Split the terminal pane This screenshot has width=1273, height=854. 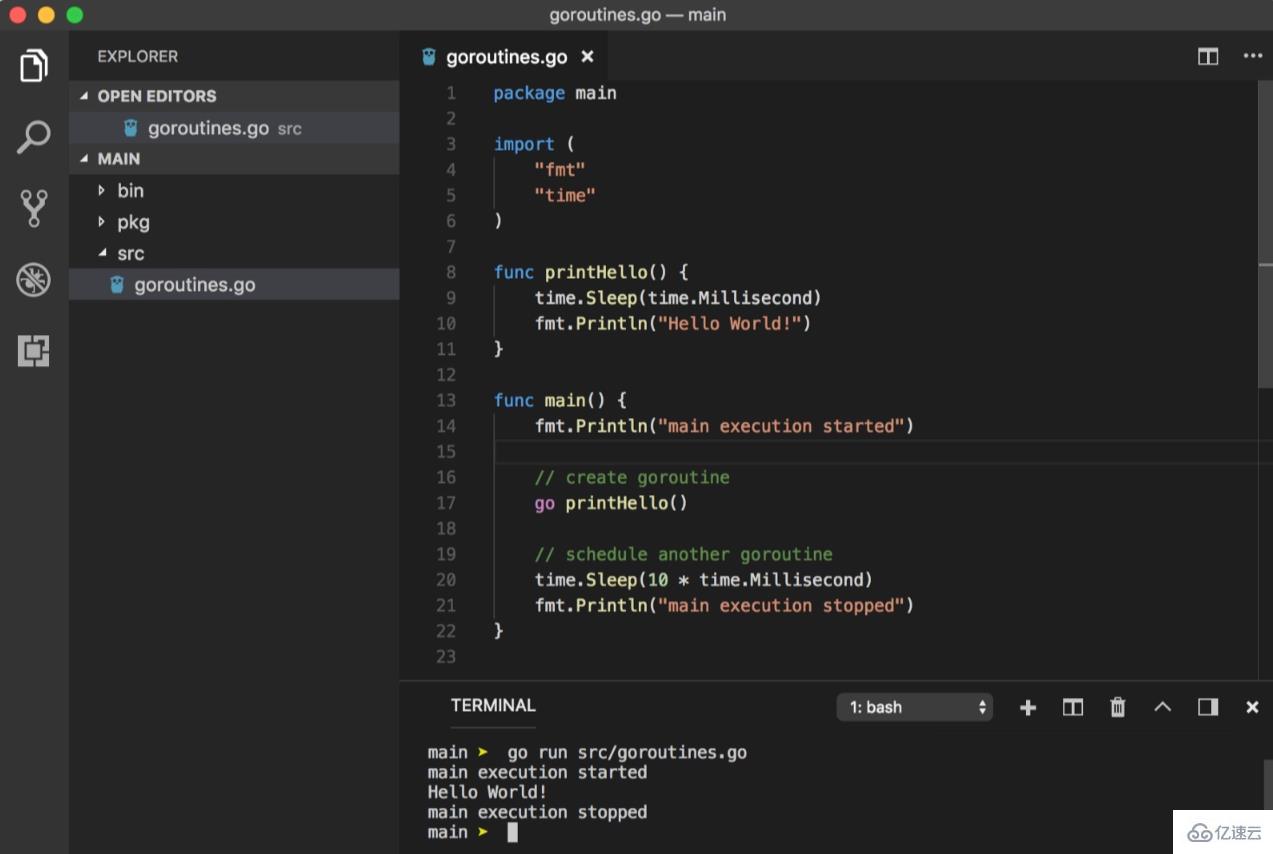[1073, 708]
